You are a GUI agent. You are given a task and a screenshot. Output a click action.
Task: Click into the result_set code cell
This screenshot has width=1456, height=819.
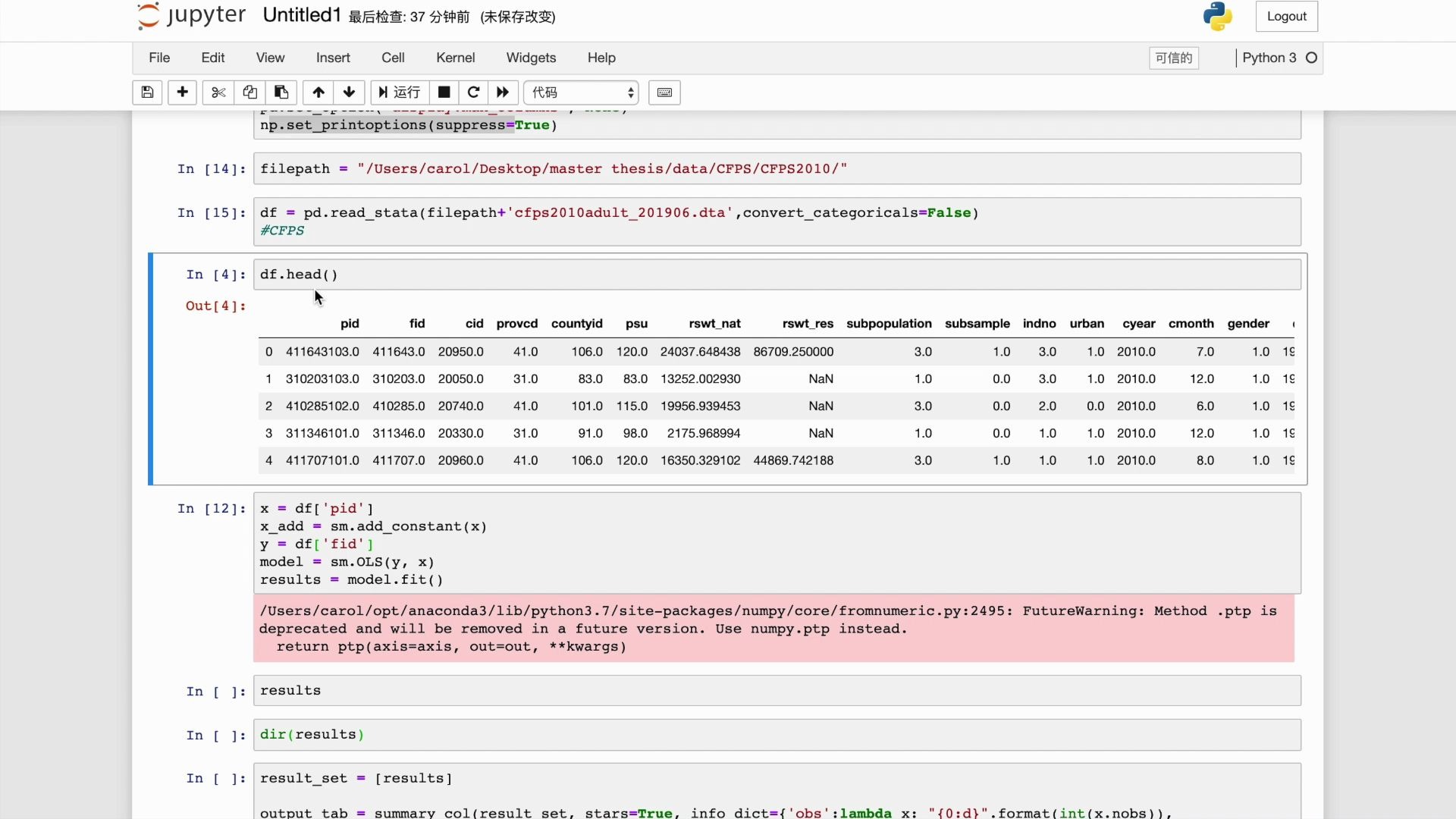[777, 792]
